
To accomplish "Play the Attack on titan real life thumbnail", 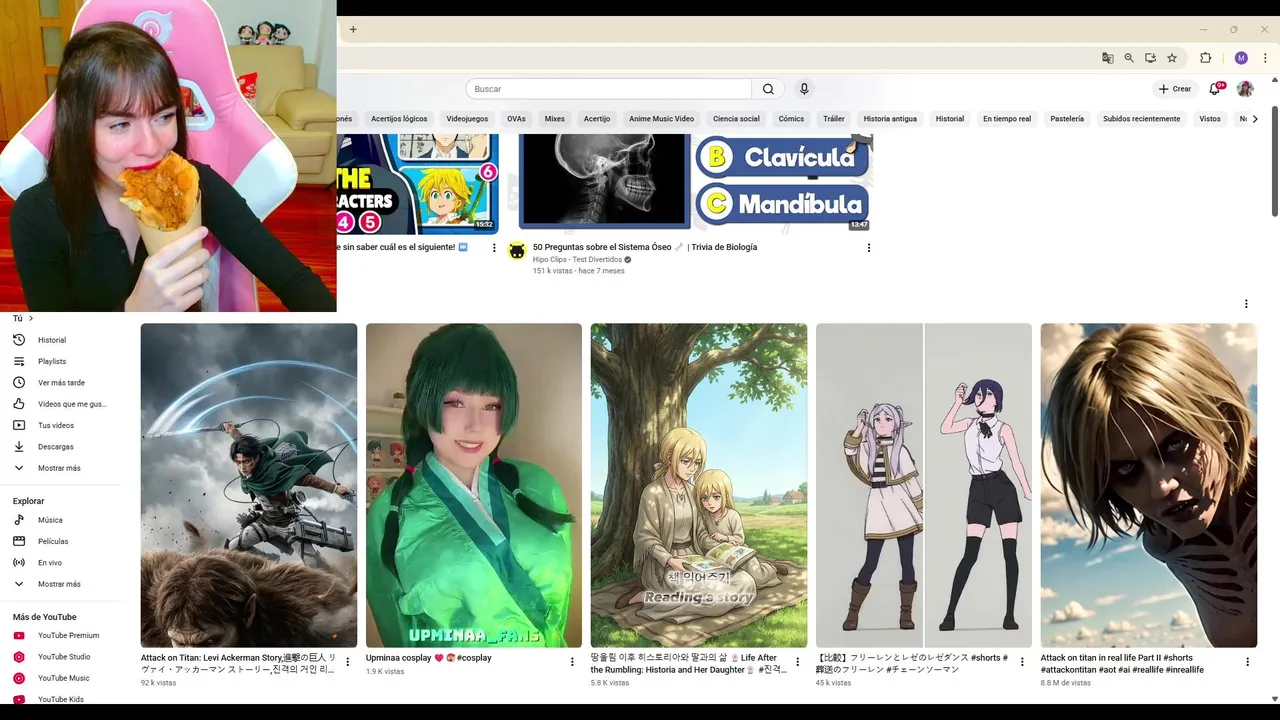I will click(1149, 485).
